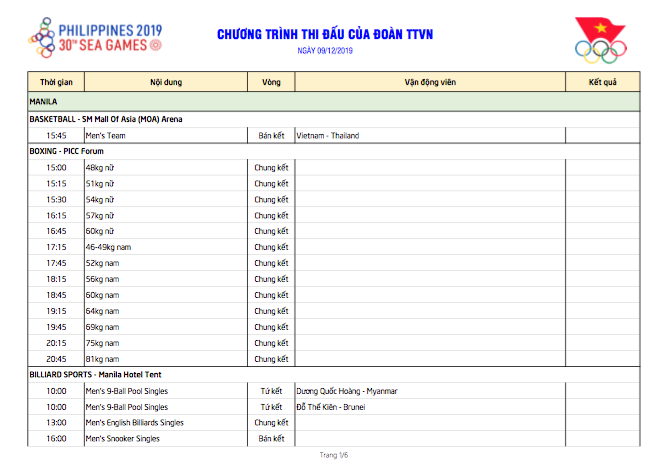This screenshot has height=469, width=665.
Task: Click the 16:15 time cell
Action: click(x=56, y=215)
